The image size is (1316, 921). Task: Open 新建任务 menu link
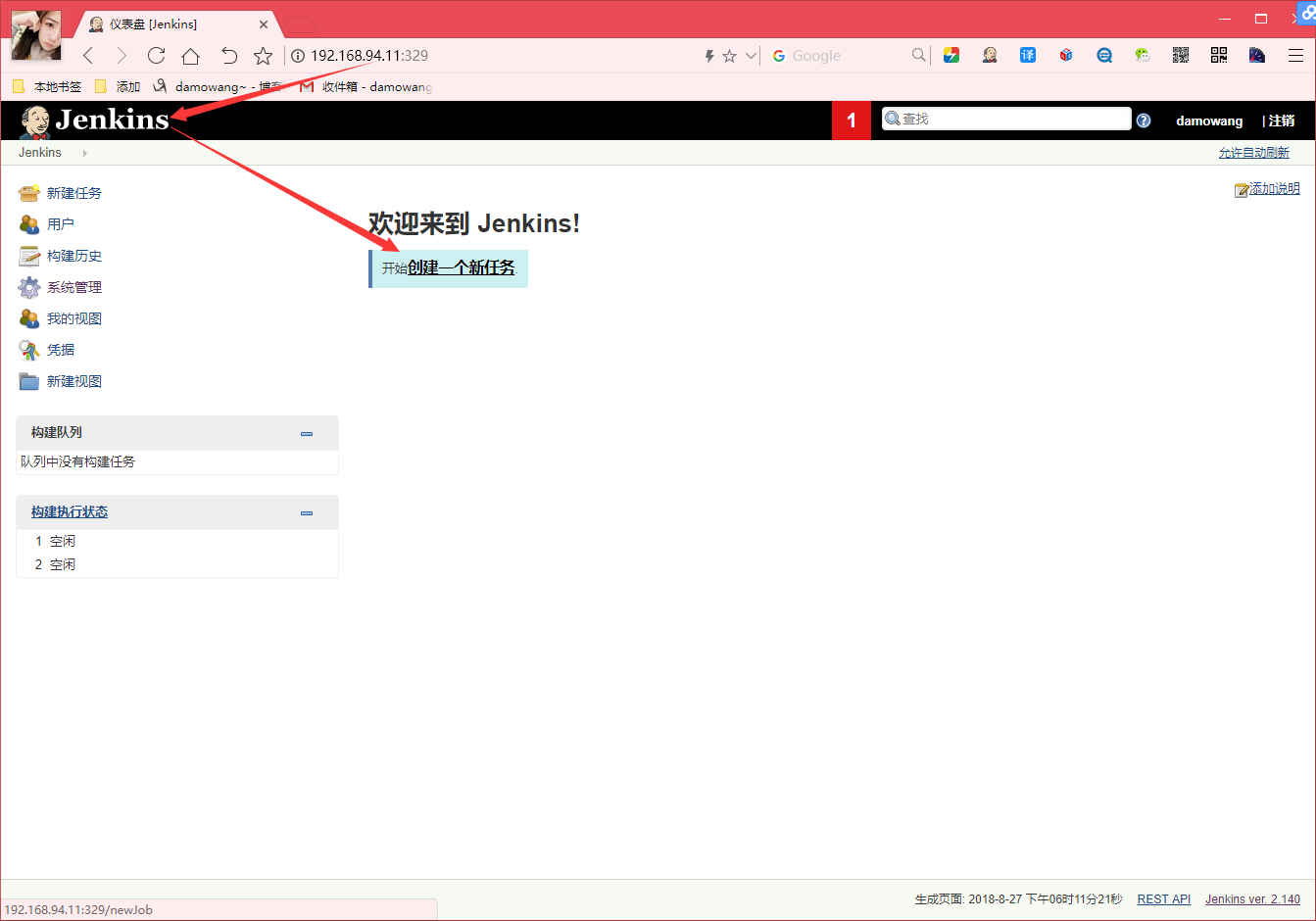pos(74,193)
